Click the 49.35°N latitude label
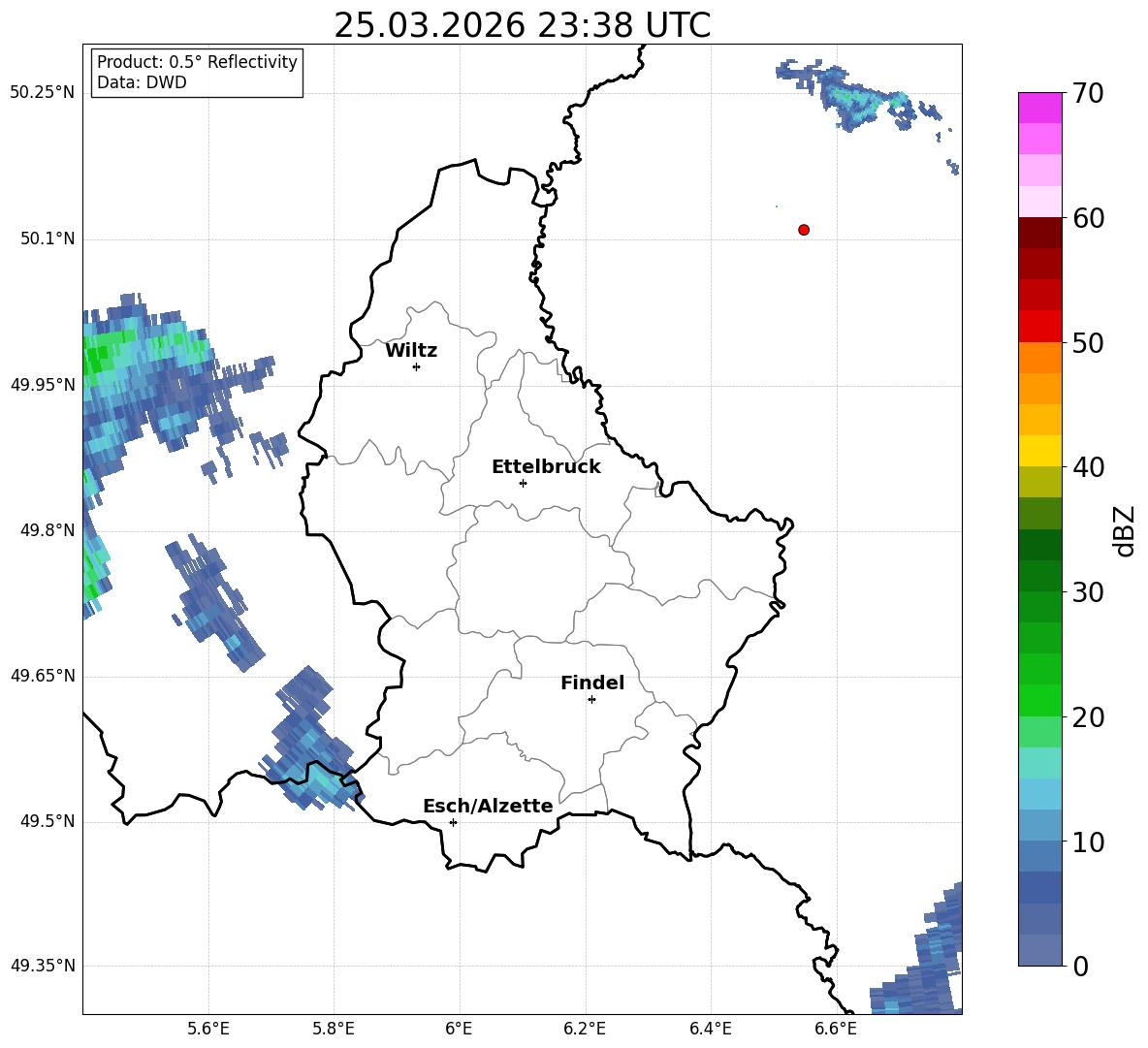The width and height of the screenshot is (1148, 1048). point(43,966)
